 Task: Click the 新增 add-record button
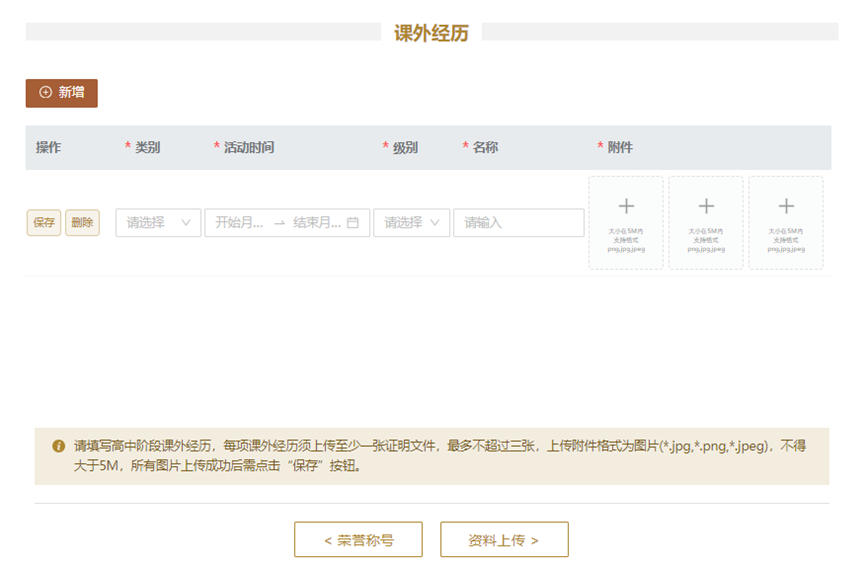(x=61, y=93)
